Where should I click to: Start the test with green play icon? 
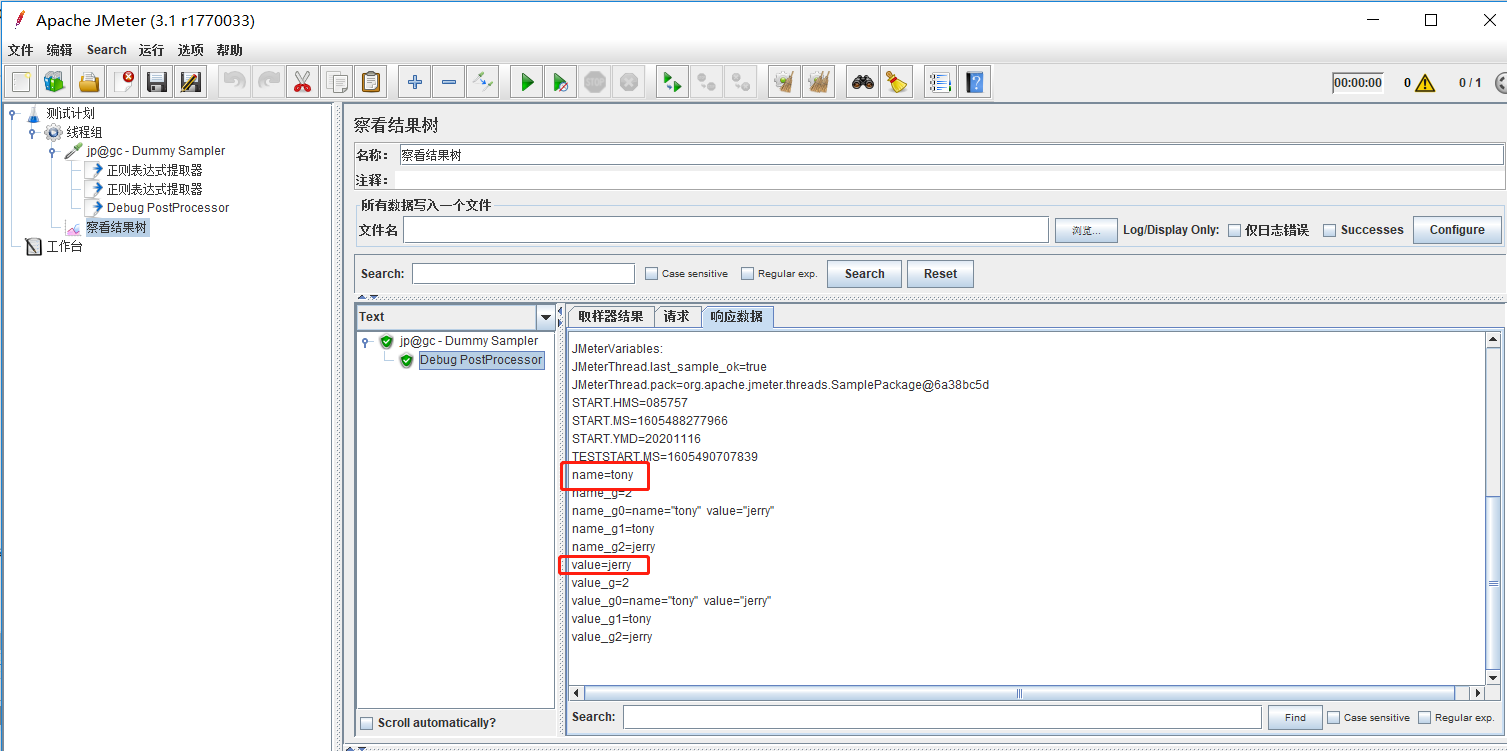pos(527,82)
